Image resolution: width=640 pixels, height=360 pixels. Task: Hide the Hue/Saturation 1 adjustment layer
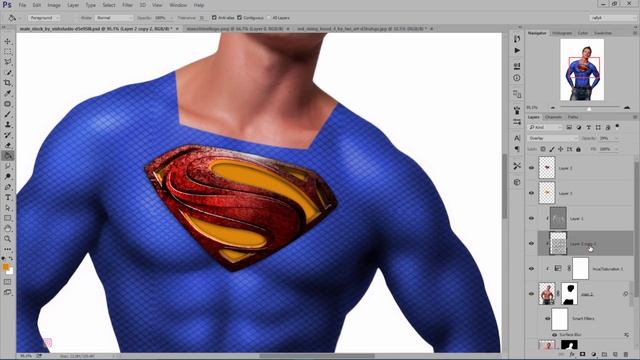[x=531, y=269]
